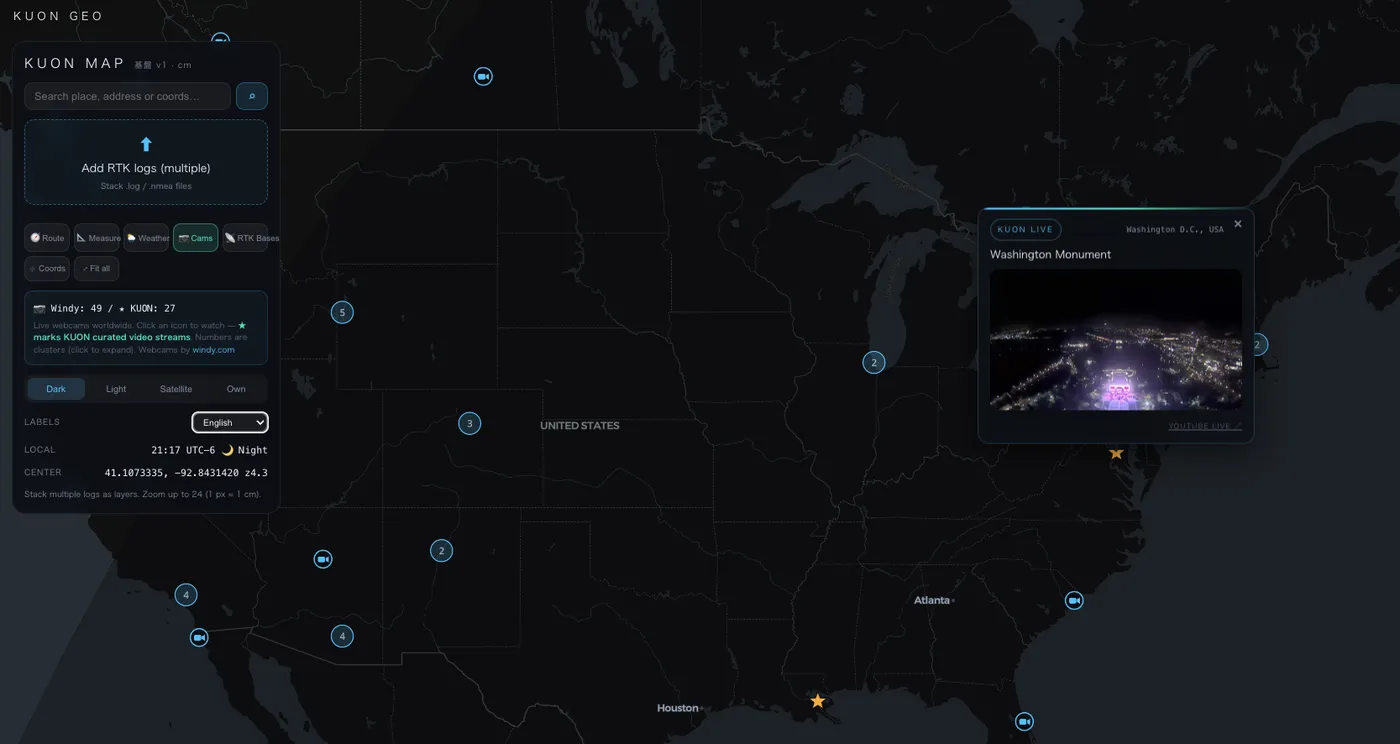Viewport: 1400px width, 744px height.
Task: Toggle the RTK Bases layer
Action: coord(246,238)
